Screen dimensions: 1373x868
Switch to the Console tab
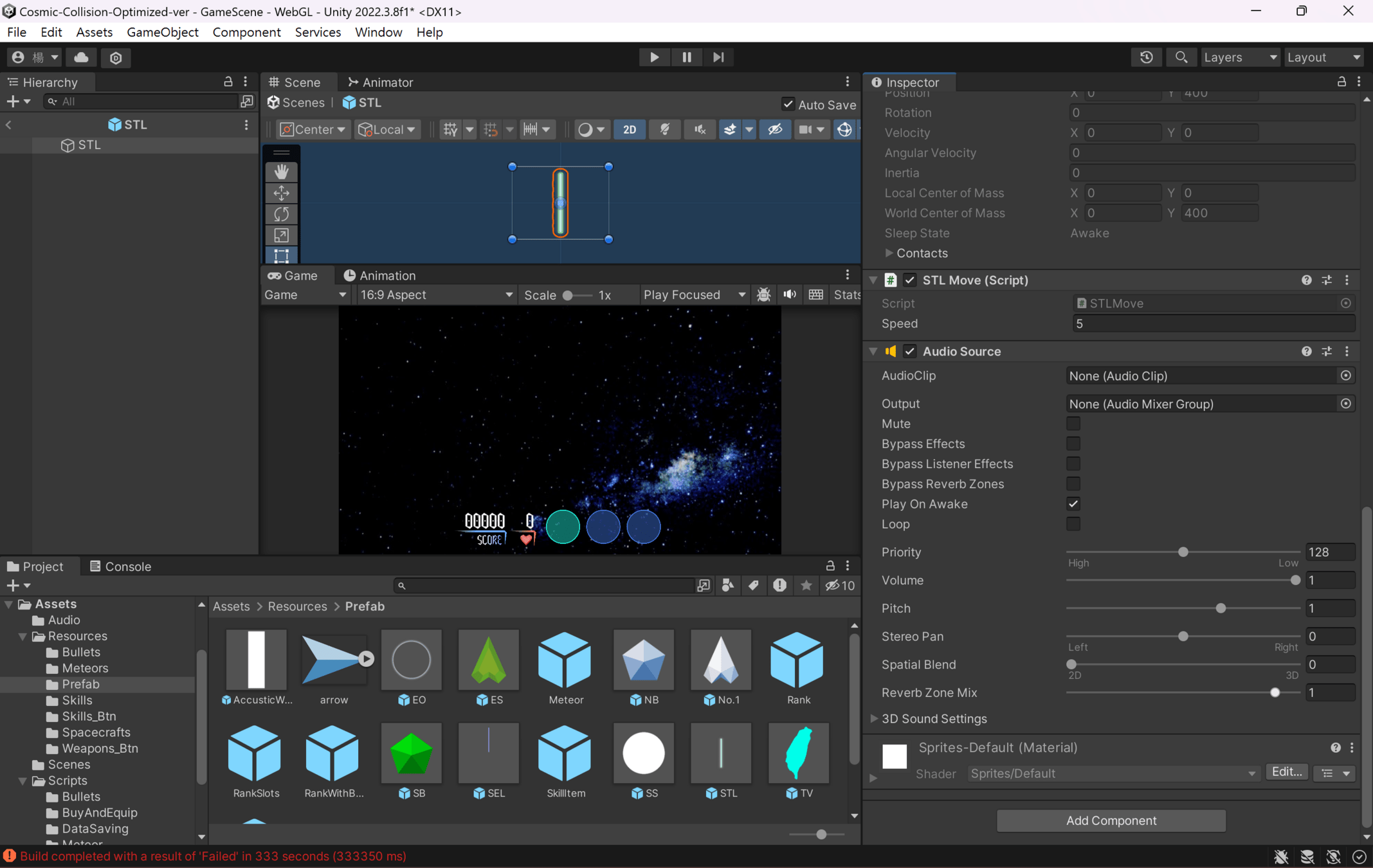pos(120,566)
